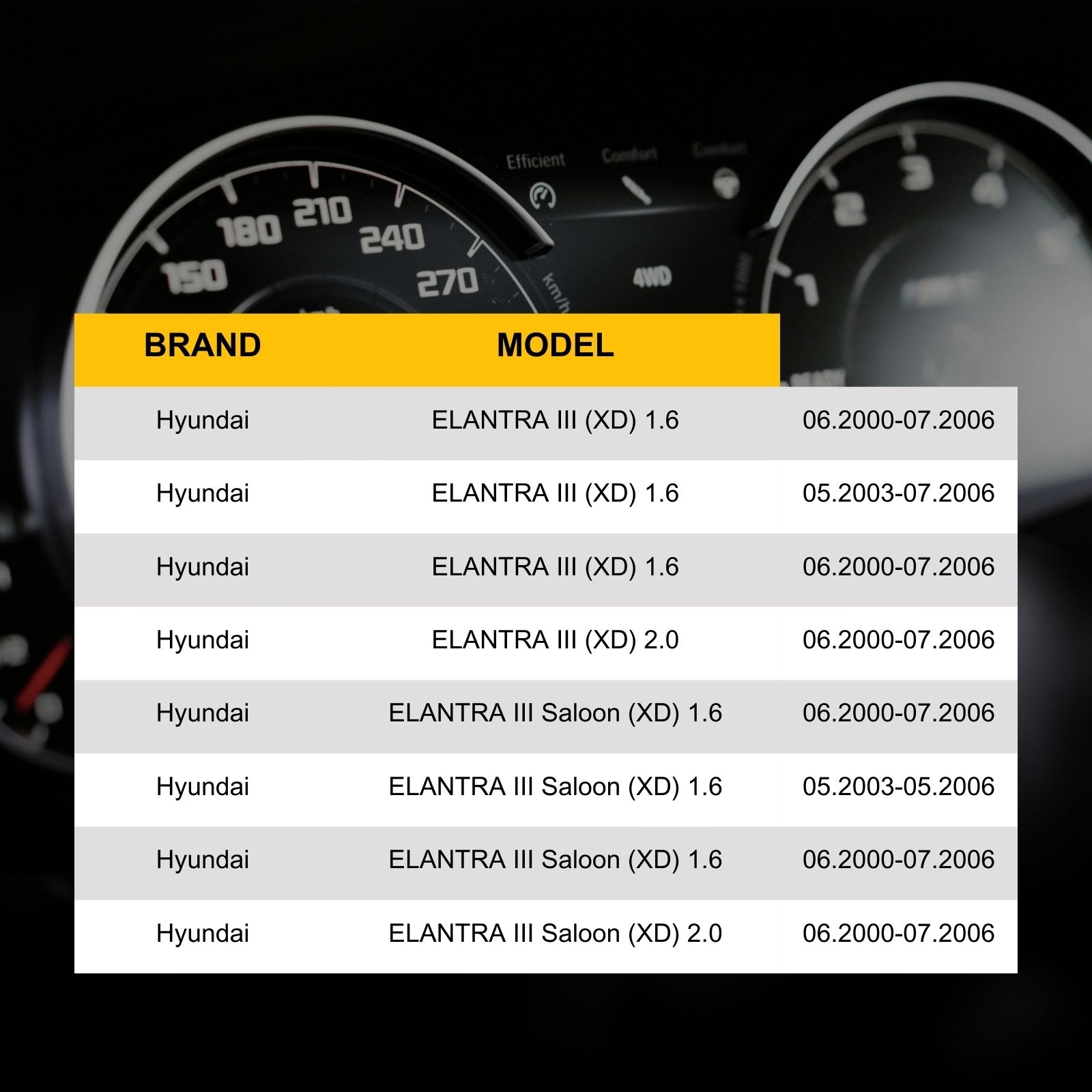Screen dimensions: 1092x1092
Task: Click the steering wheel mode icon
Action: 725,184
